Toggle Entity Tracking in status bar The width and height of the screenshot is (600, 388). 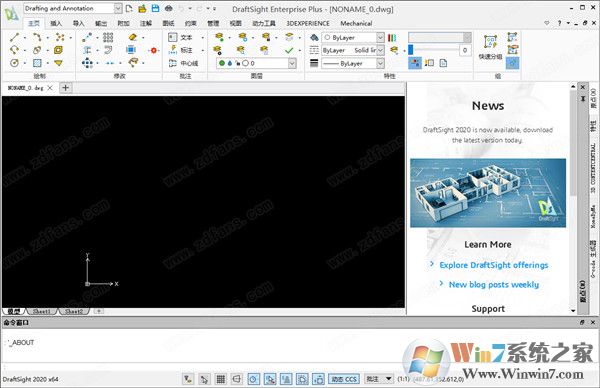(x=286, y=379)
